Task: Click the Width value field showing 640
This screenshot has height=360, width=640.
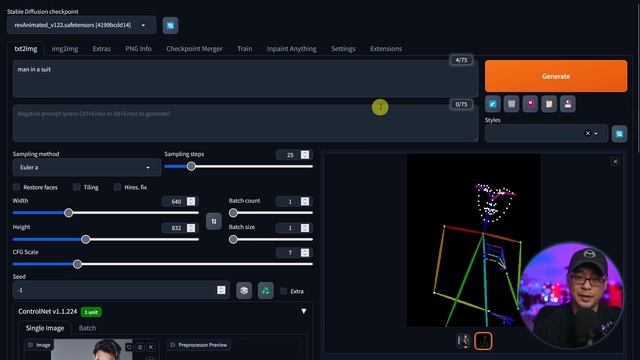Action: 175,202
